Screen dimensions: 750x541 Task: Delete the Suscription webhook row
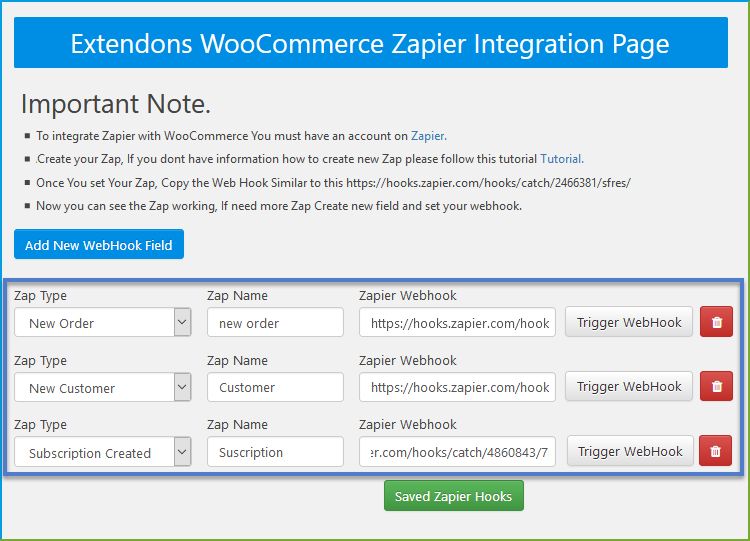(715, 451)
